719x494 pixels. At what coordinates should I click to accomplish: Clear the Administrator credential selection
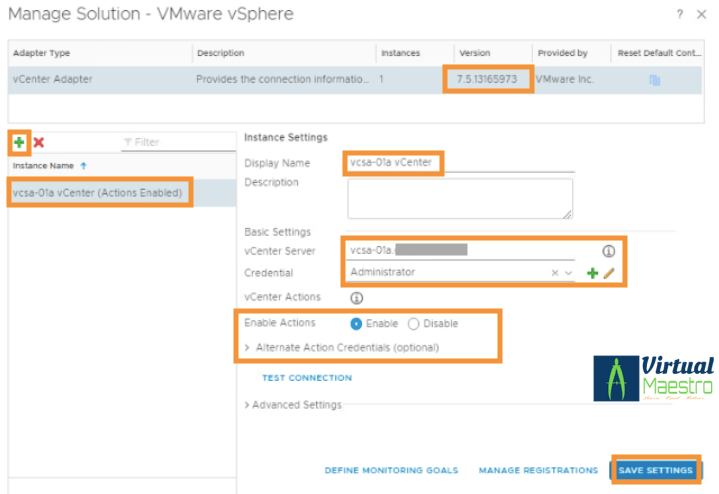555,272
